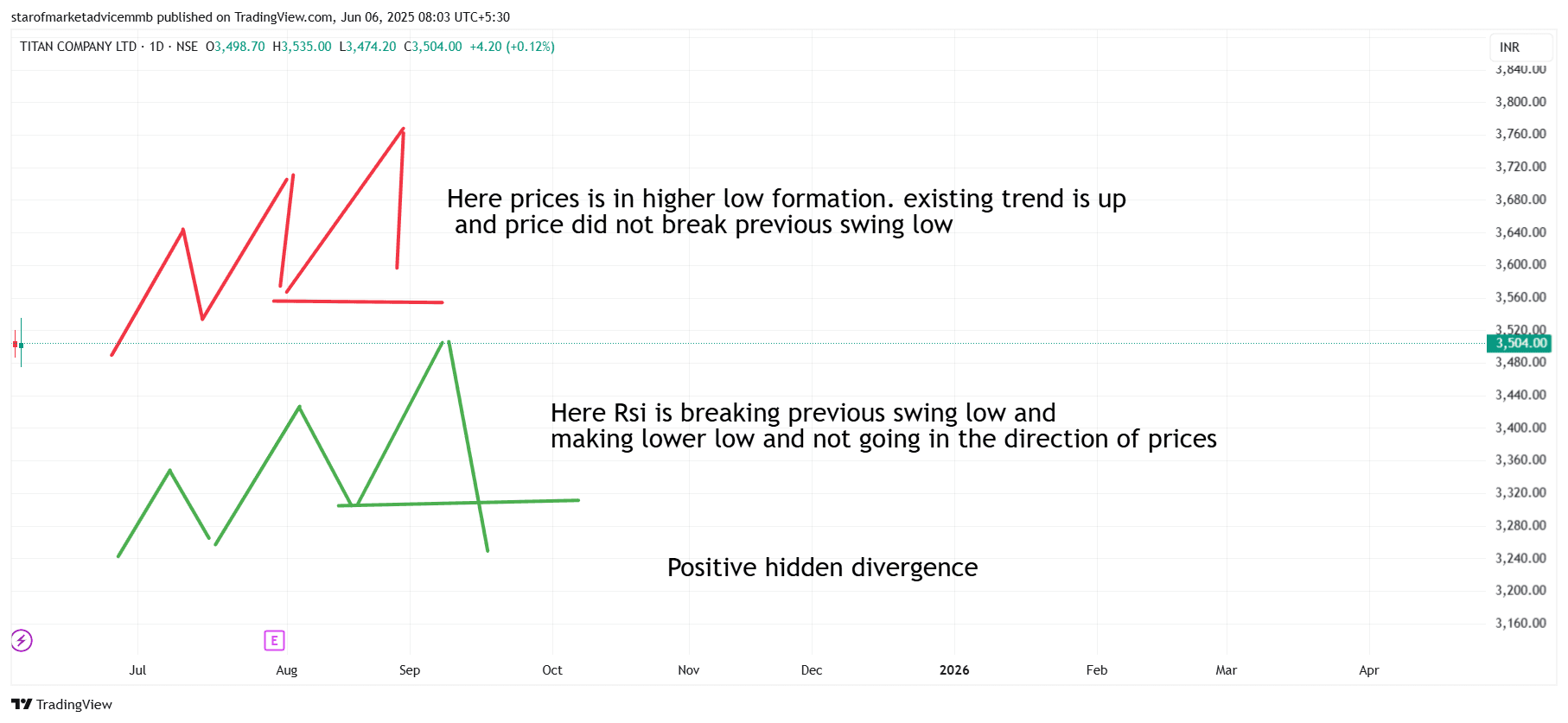Click the green horizontal RSI support line
This screenshot has width=1568, height=723.
458,503
